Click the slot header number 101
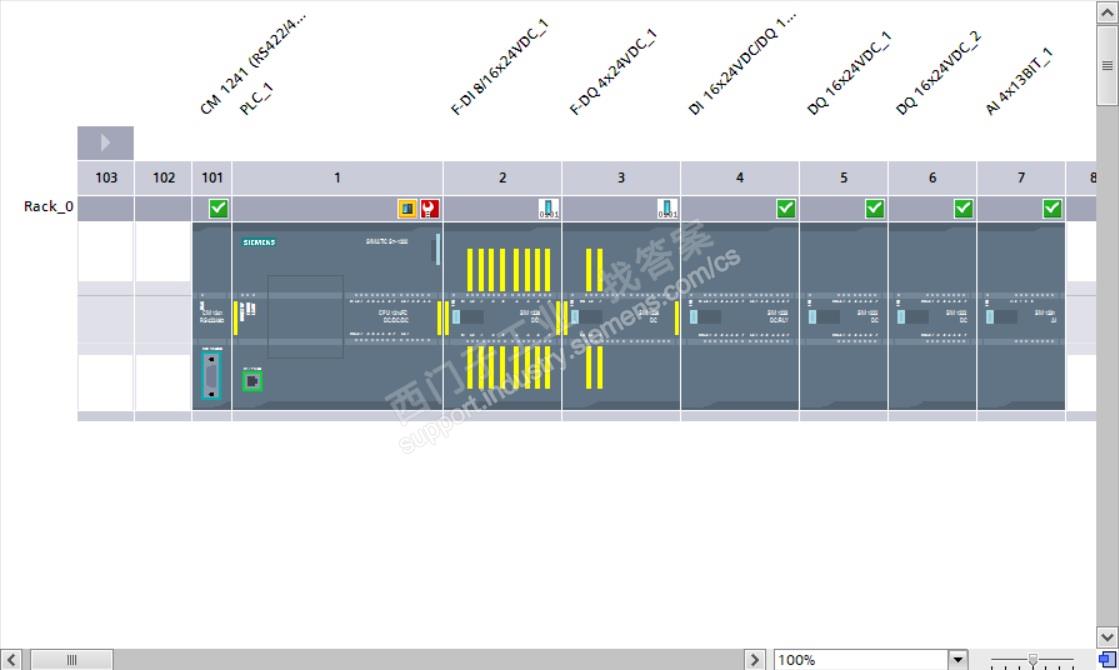 212,178
